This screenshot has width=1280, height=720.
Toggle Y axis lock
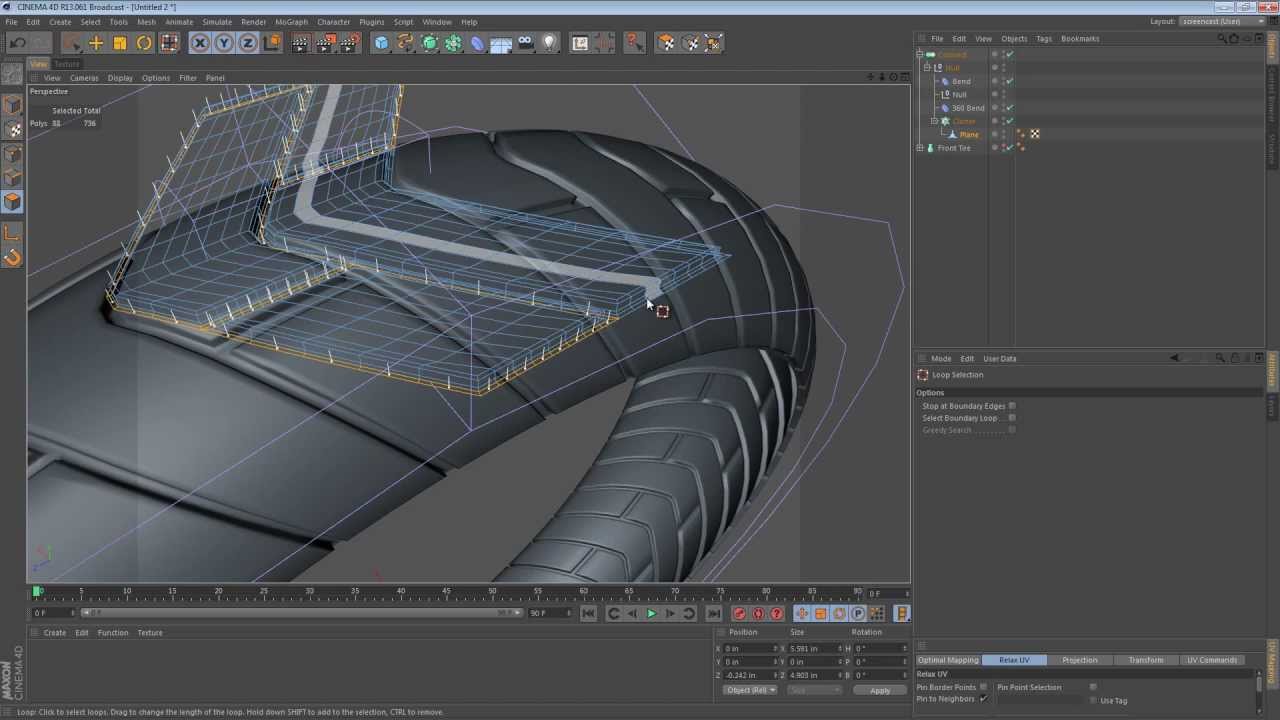click(x=224, y=42)
